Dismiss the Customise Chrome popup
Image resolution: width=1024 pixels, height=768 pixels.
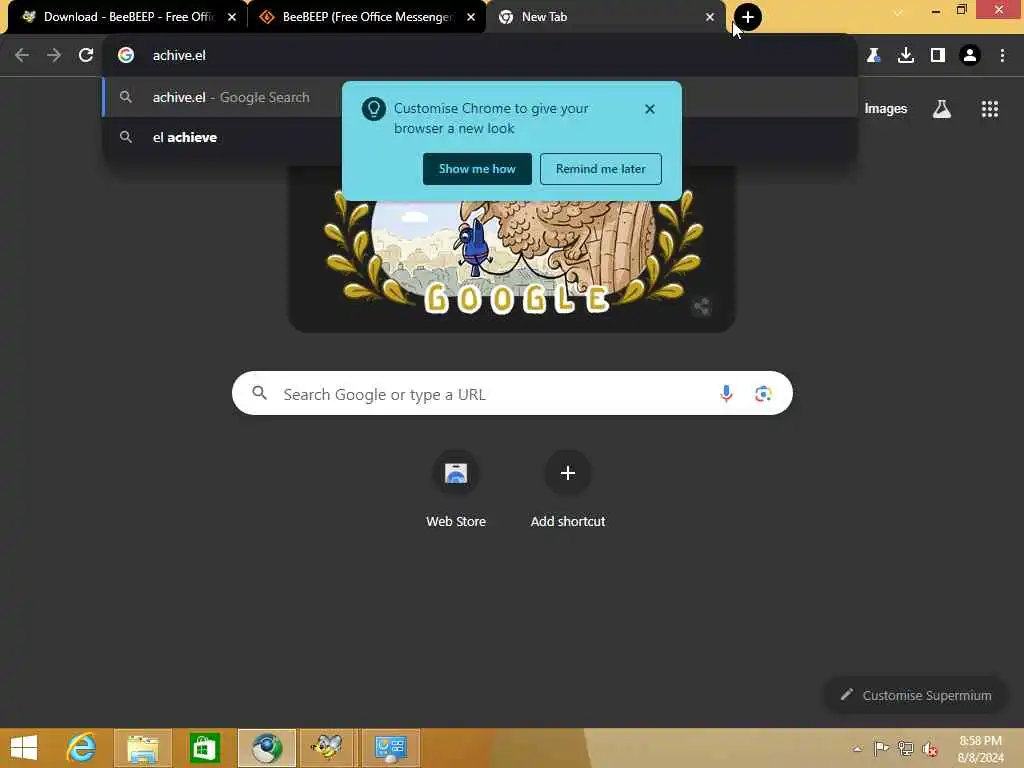coord(649,109)
